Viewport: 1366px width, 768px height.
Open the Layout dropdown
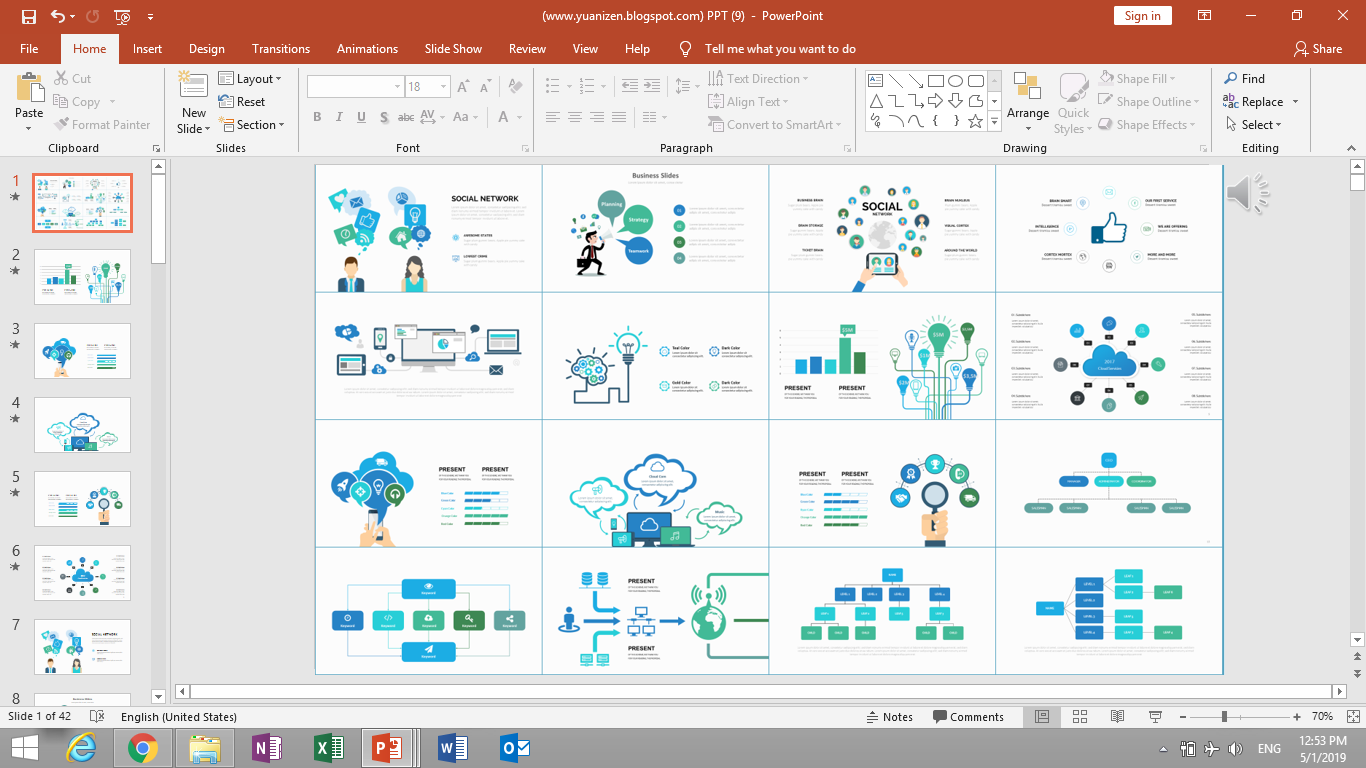coord(251,79)
